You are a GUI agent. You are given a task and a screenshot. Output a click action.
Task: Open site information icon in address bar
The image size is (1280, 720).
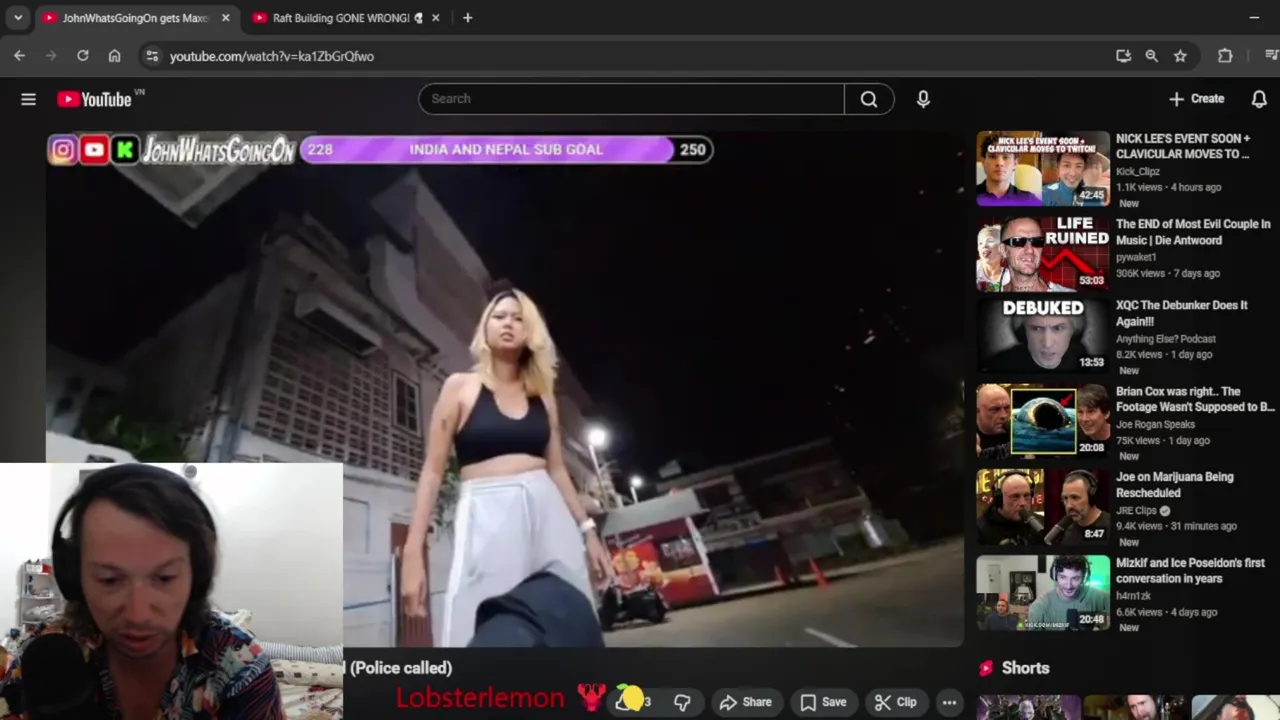pos(152,56)
